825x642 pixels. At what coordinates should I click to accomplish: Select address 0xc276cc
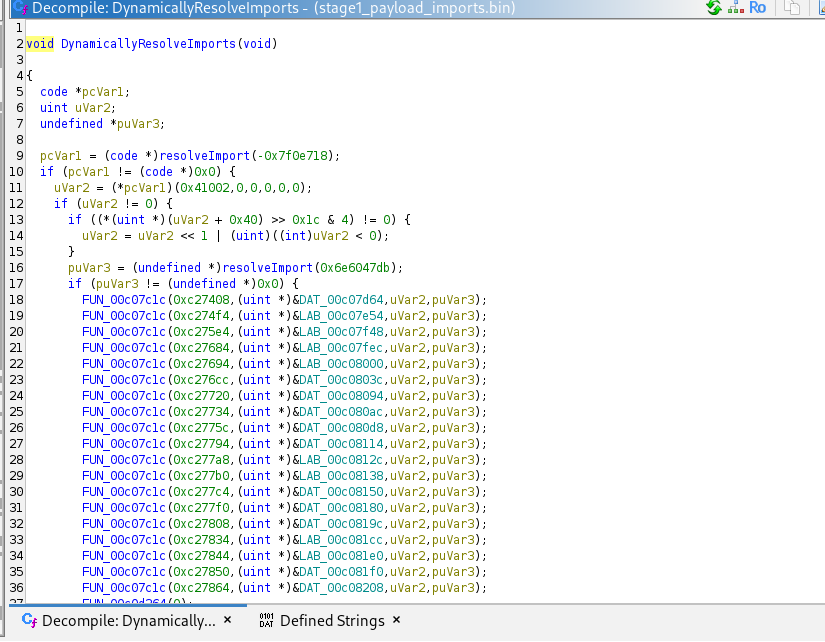[202, 379]
